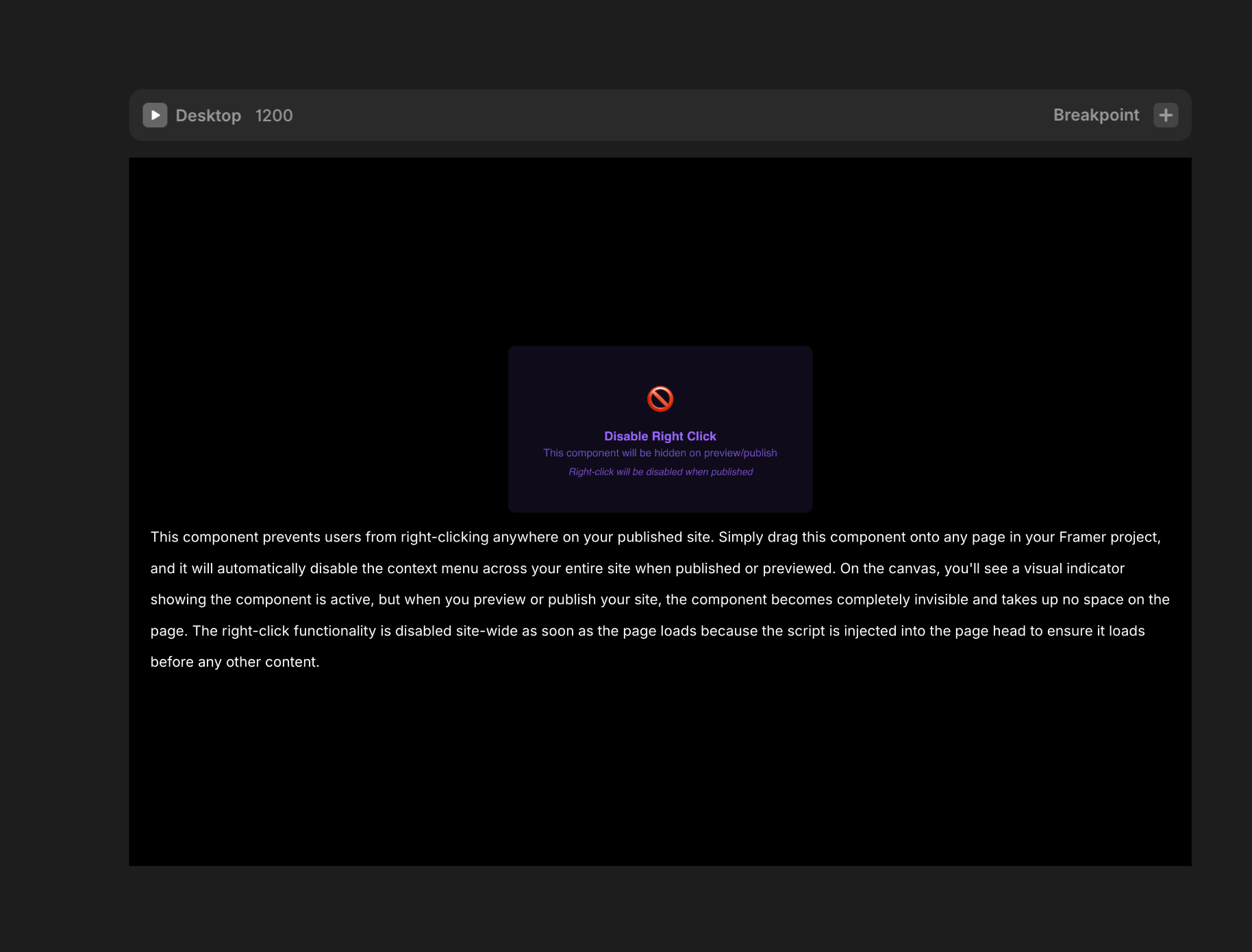Screen dimensions: 1252x952
Task: Add a new breakpoint with the plus icon
Action: [1166, 115]
